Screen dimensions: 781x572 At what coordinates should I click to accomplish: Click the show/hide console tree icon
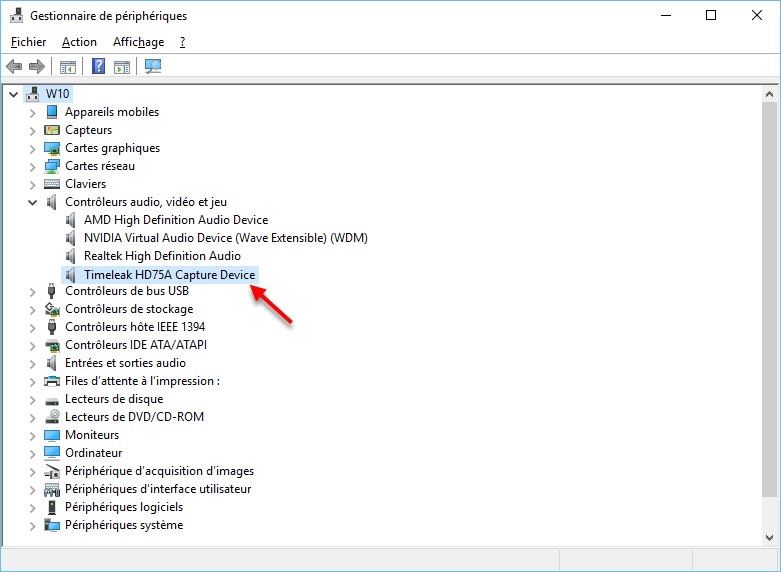tap(68, 67)
